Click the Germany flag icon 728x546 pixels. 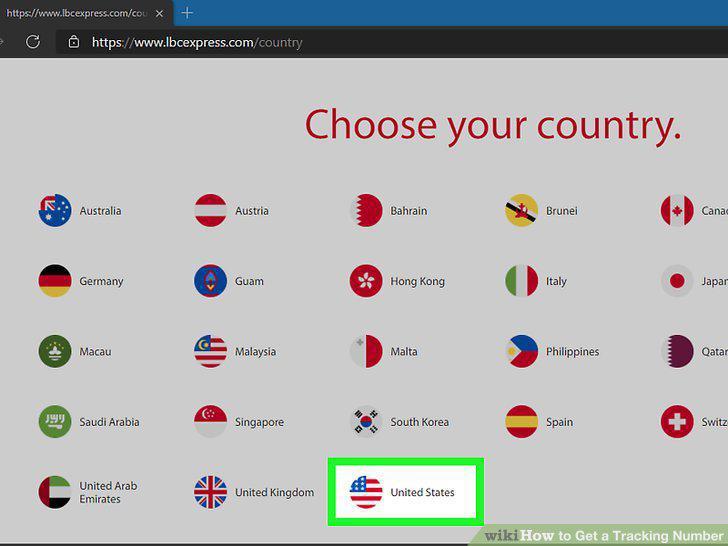tap(55, 281)
